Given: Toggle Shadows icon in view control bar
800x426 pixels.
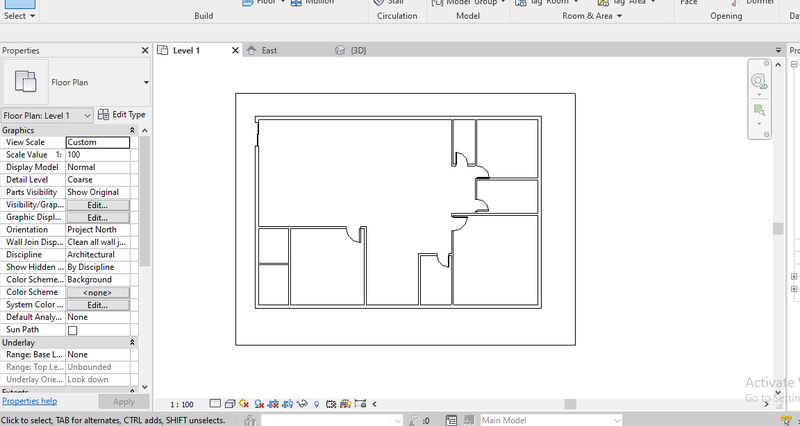Looking at the screenshot, I should 259,404.
